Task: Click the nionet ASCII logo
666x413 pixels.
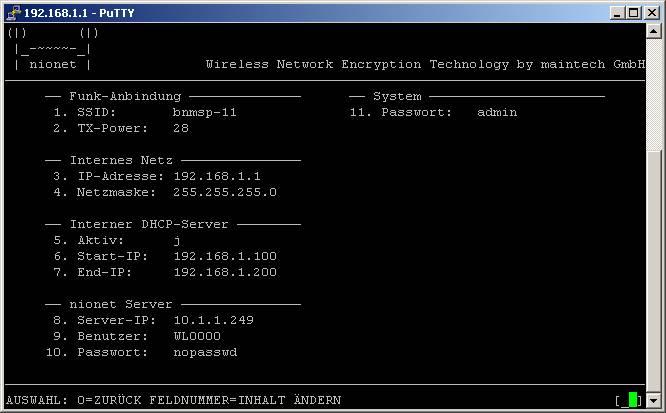Action: click(x=53, y=49)
